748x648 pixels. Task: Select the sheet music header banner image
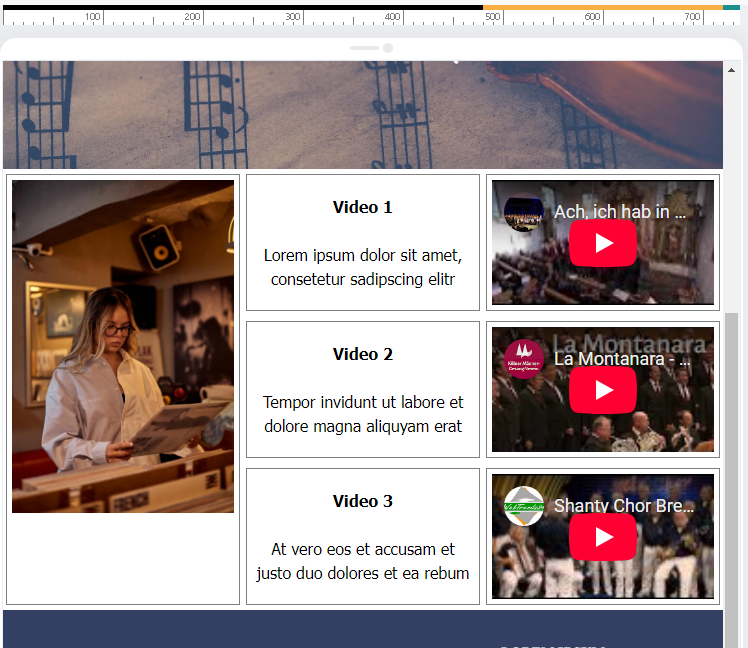[x=363, y=115]
